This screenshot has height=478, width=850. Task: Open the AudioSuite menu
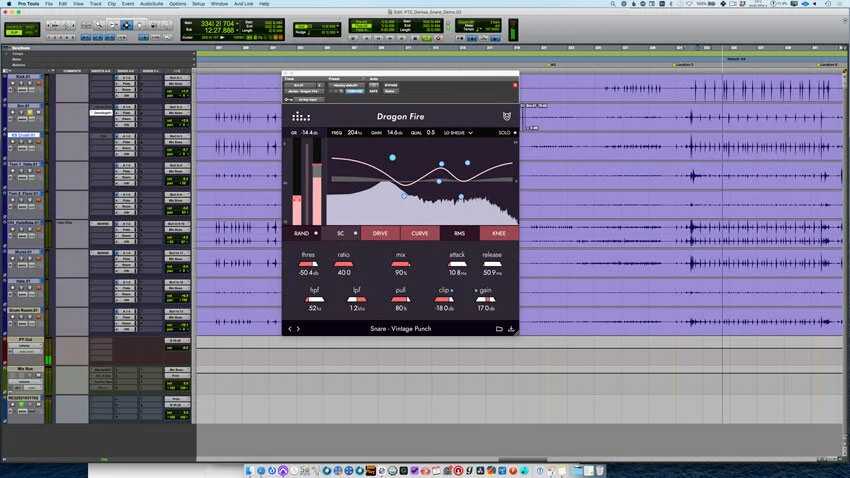pos(151,4)
